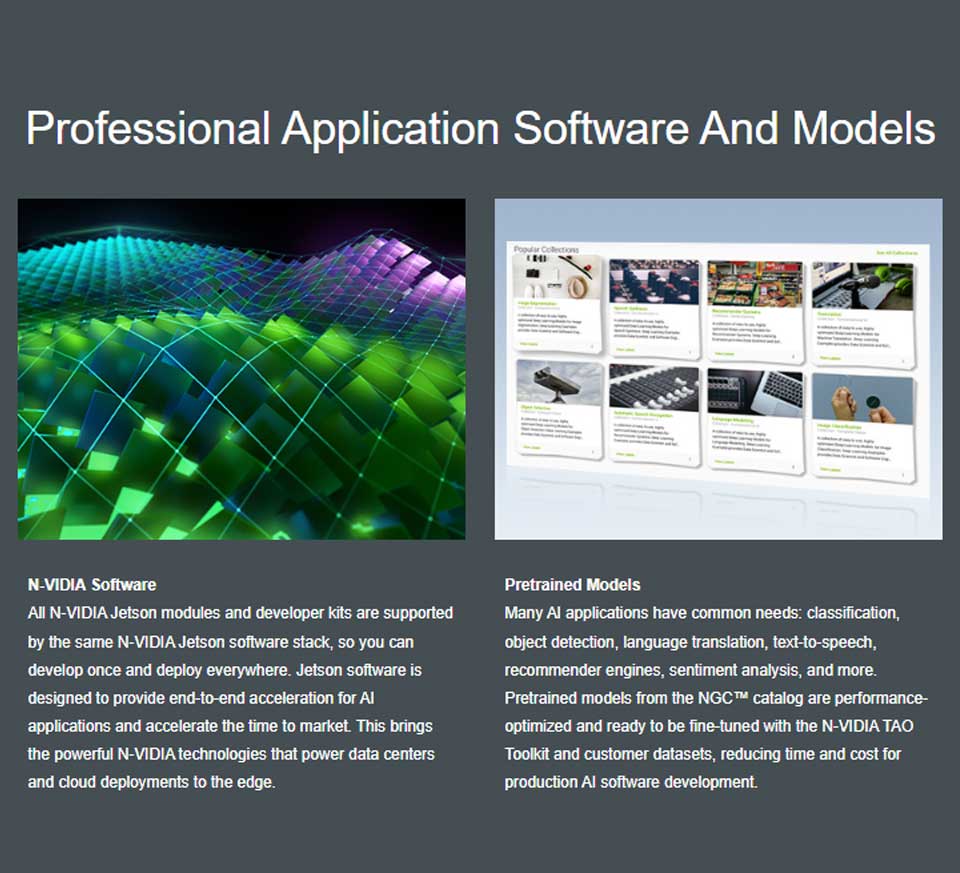Image resolution: width=960 pixels, height=873 pixels.
Task: Click the green abstract wave image
Action: 241,369
